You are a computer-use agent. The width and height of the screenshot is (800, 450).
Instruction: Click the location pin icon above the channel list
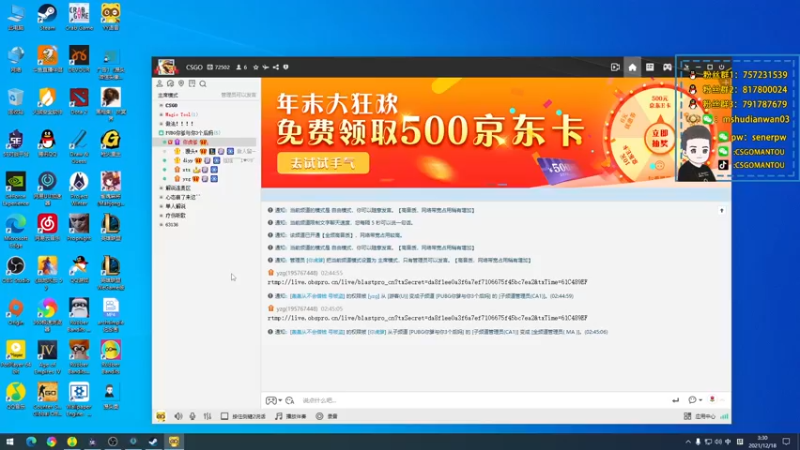tap(181, 83)
